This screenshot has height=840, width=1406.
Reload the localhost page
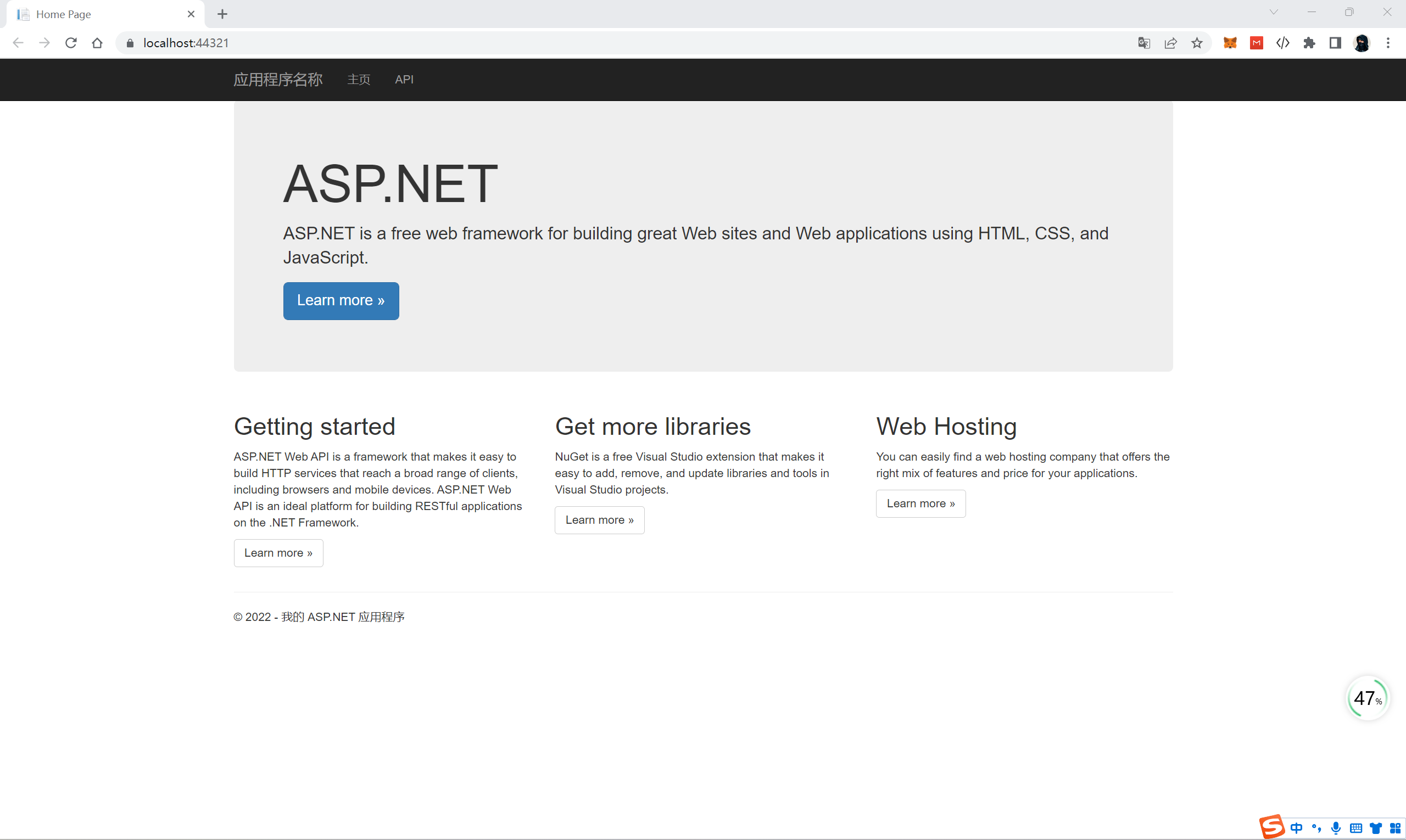pos(71,43)
